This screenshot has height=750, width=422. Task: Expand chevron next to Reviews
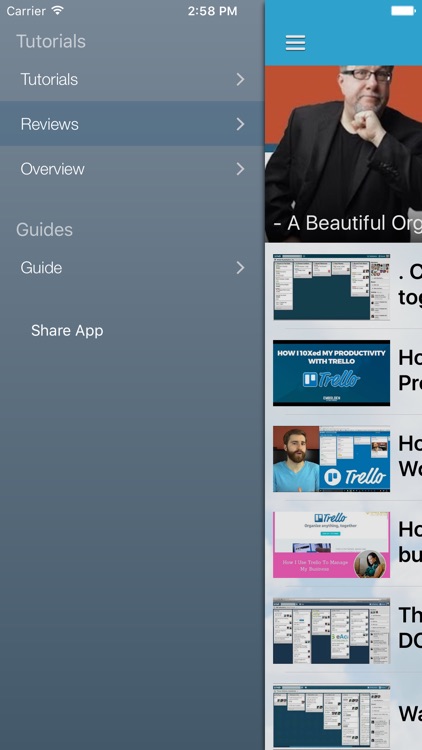tap(240, 124)
